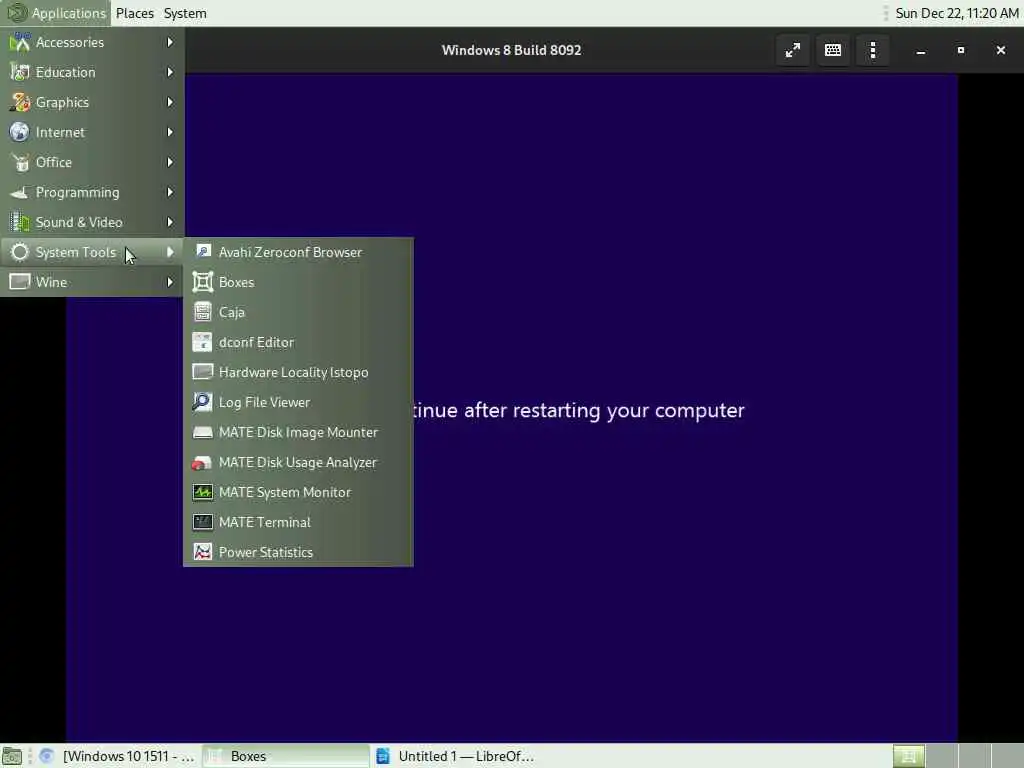Screen dimensions: 1024x768
Task: Switch to Untitled 1 LibreOffice taskbar window
Action: click(x=456, y=756)
